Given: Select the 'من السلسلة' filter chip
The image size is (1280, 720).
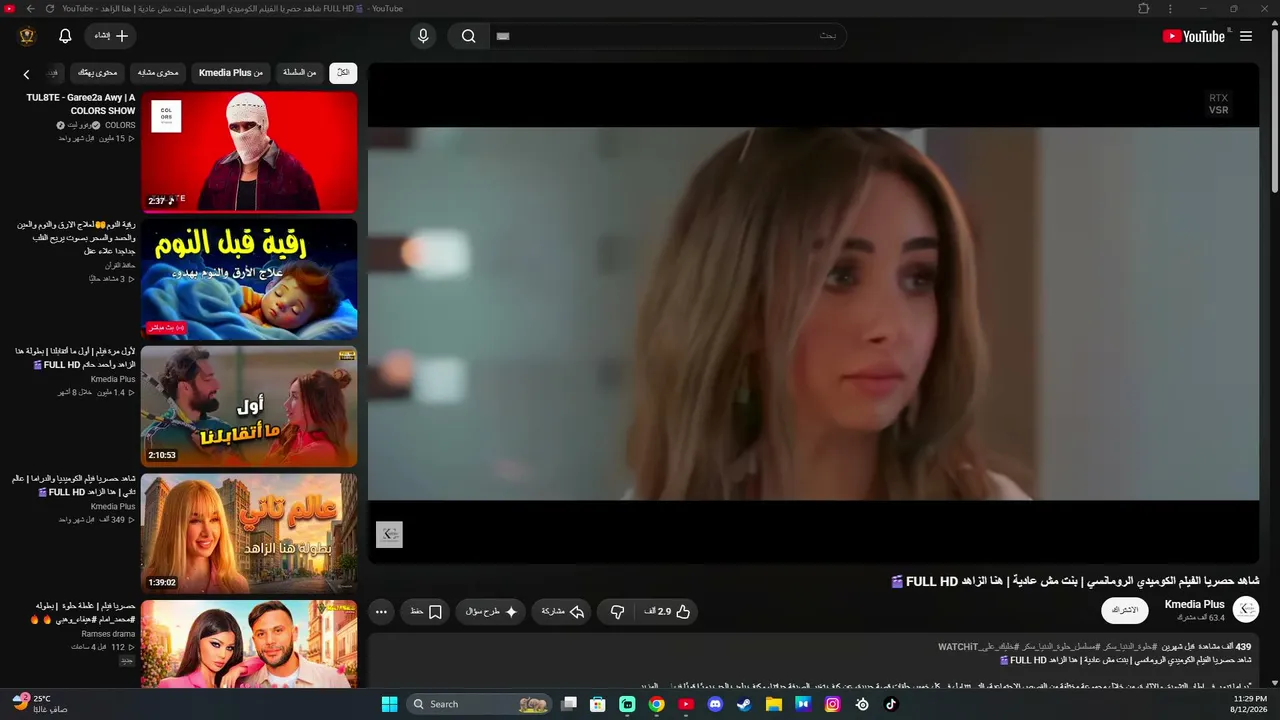Looking at the screenshot, I should 299,73.
